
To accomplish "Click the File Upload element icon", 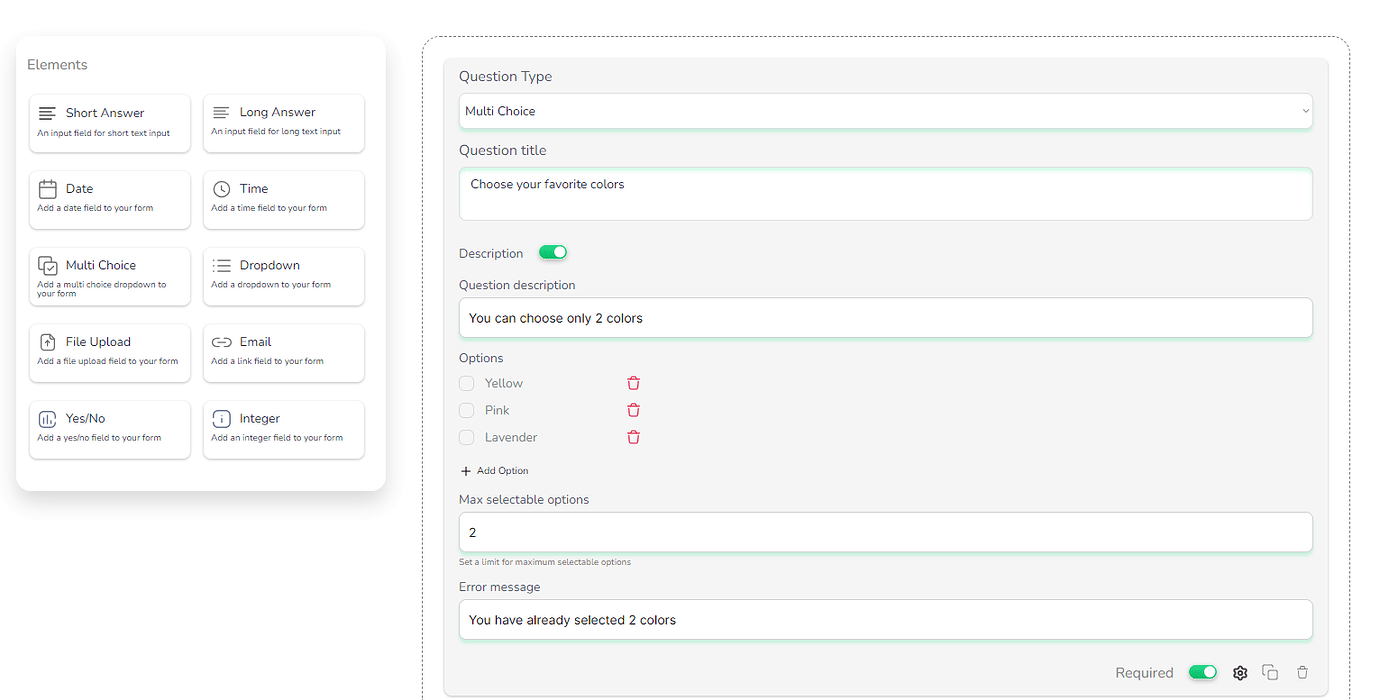I will click(47, 342).
